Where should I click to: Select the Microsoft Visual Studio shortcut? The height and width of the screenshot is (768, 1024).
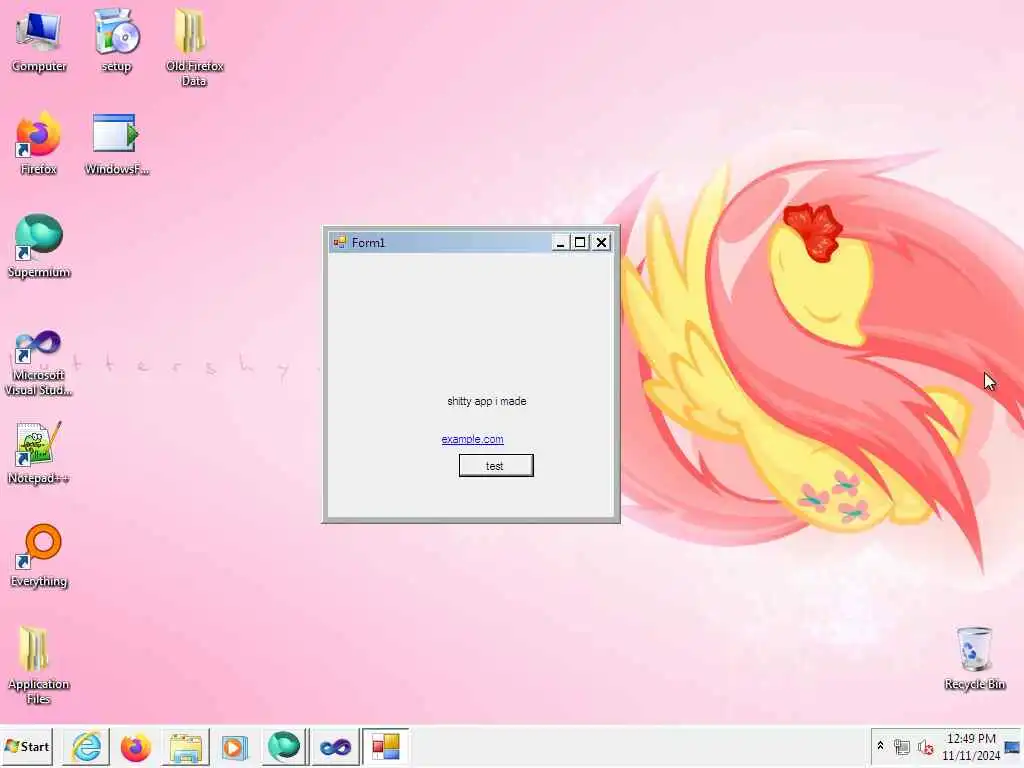(x=39, y=363)
